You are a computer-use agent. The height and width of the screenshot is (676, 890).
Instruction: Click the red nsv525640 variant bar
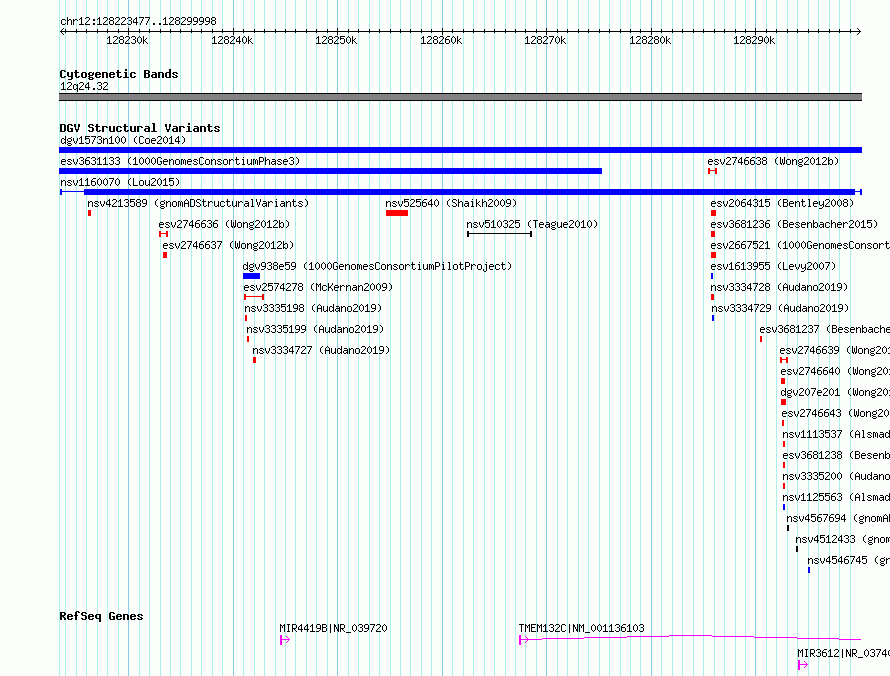(397, 213)
